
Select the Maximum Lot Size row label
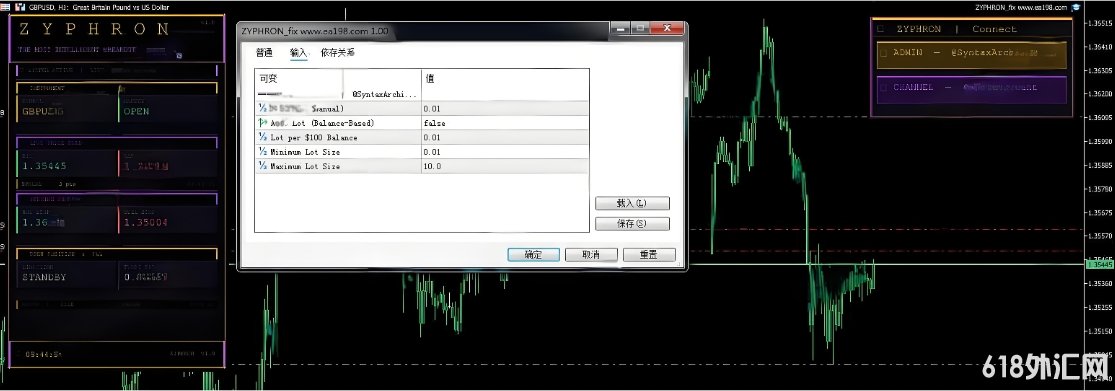pos(305,166)
